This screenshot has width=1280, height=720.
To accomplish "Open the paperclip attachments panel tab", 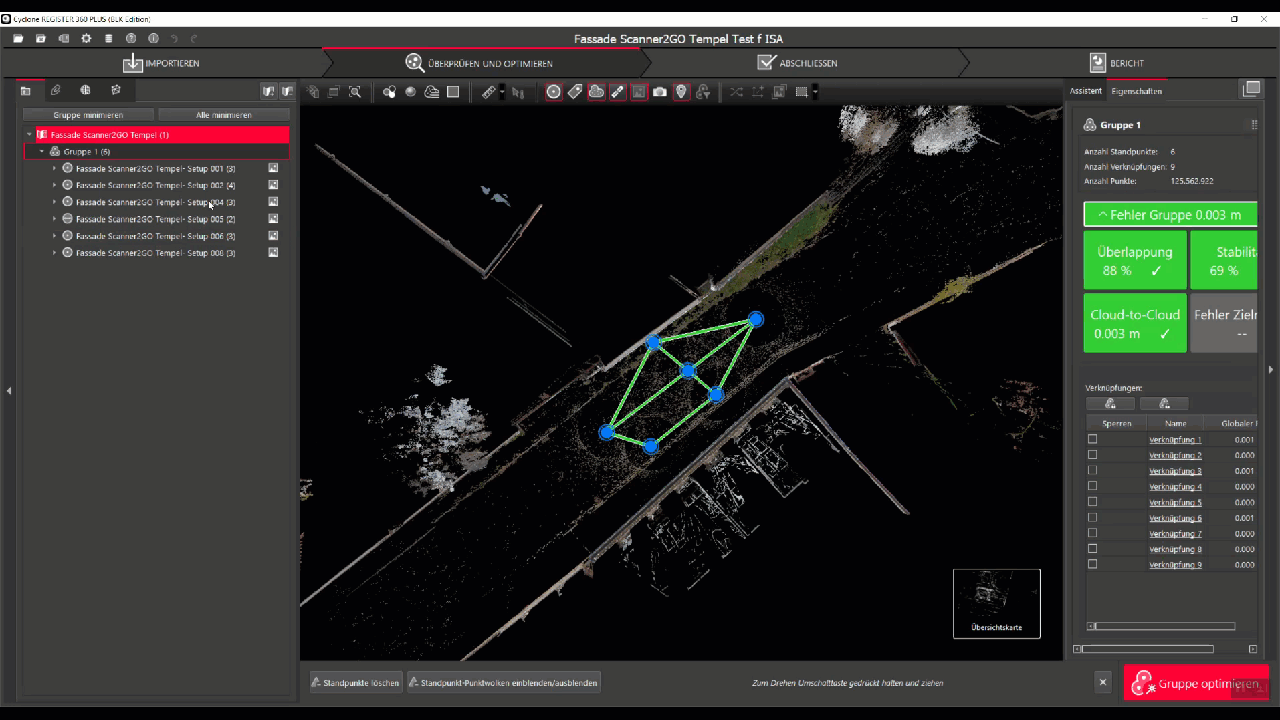I will tap(56, 91).
